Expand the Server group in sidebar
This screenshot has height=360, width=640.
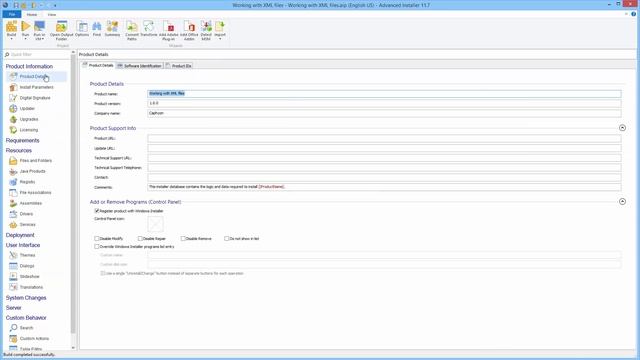point(13,308)
